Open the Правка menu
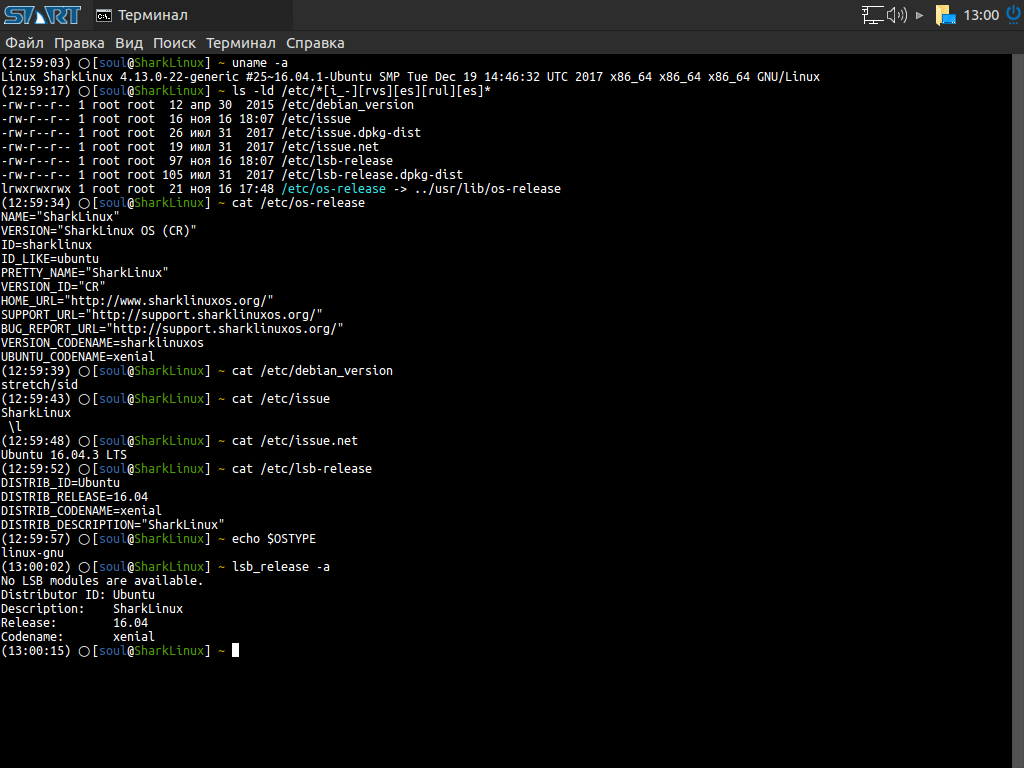The height and width of the screenshot is (768, 1024). click(79, 43)
